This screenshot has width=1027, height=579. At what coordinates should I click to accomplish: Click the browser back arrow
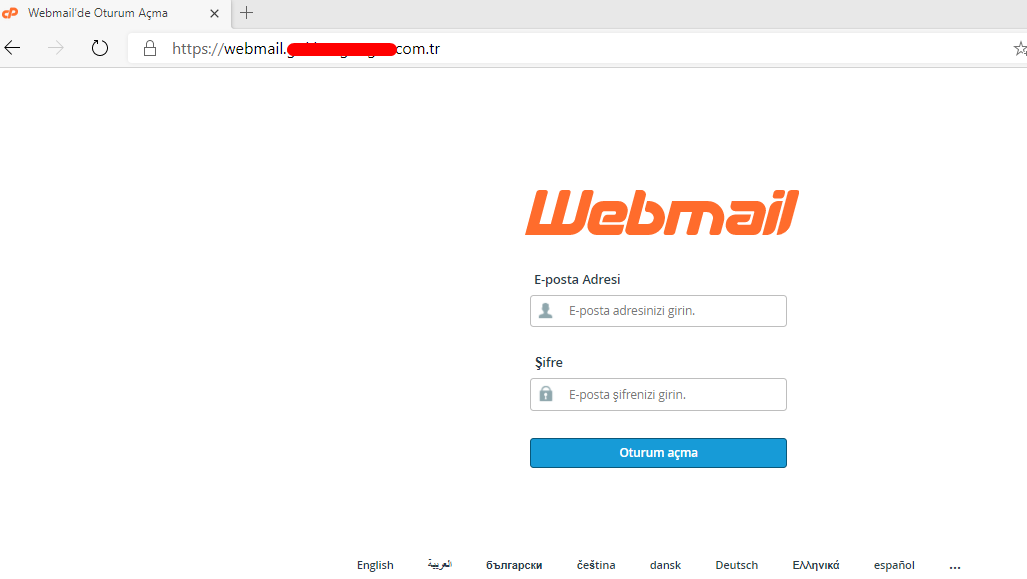click(x=12, y=48)
